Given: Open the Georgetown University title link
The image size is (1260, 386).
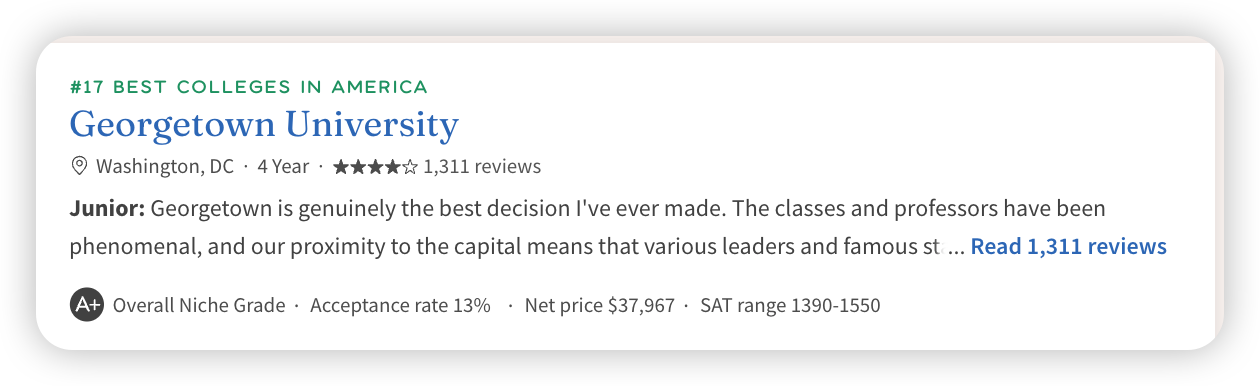Looking at the screenshot, I should click(264, 126).
